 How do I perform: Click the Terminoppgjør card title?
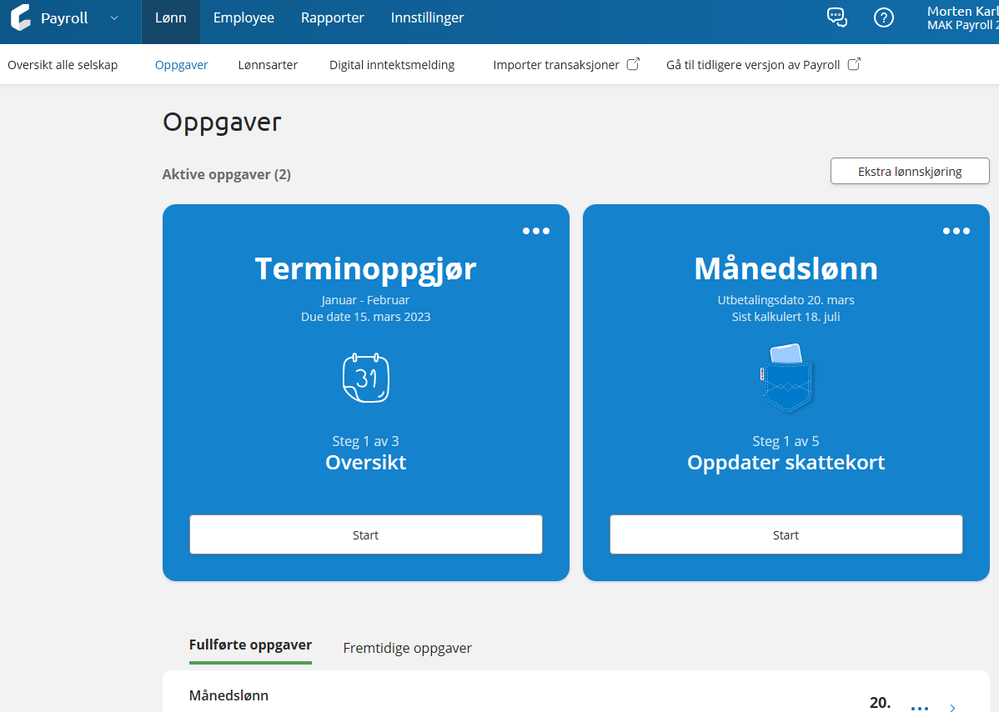point(366,268)
